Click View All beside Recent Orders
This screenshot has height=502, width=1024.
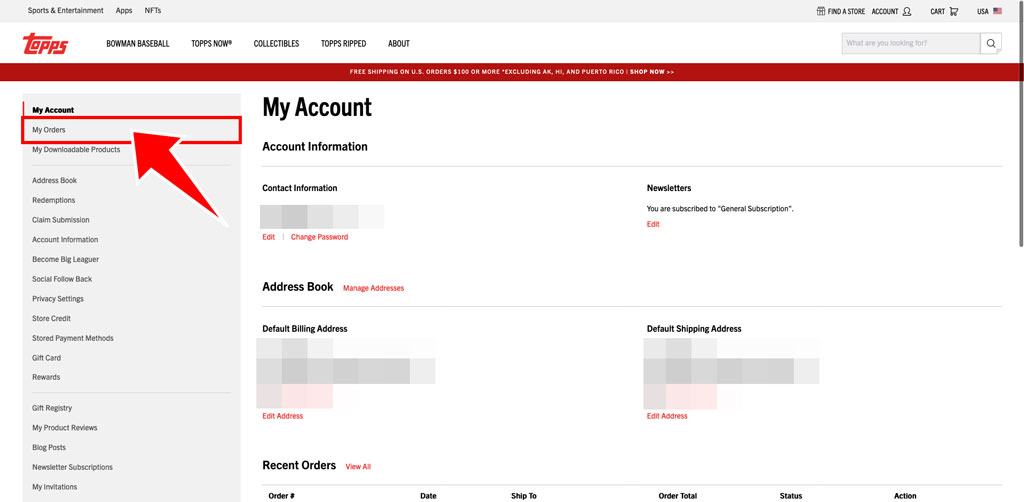[x=358, y=466]
